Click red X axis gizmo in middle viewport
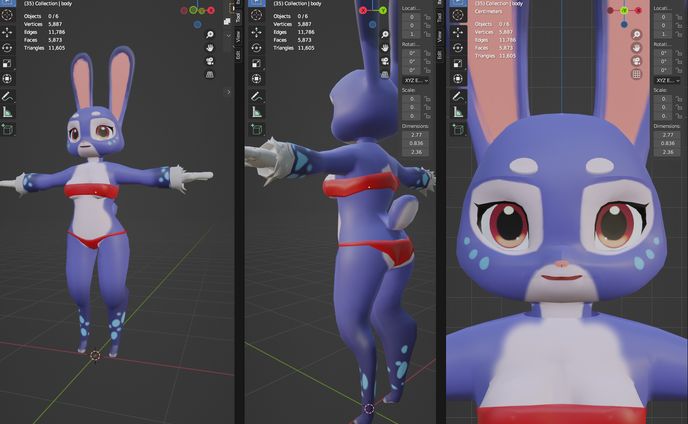This screenshot has height=424, width=688. 363,10
